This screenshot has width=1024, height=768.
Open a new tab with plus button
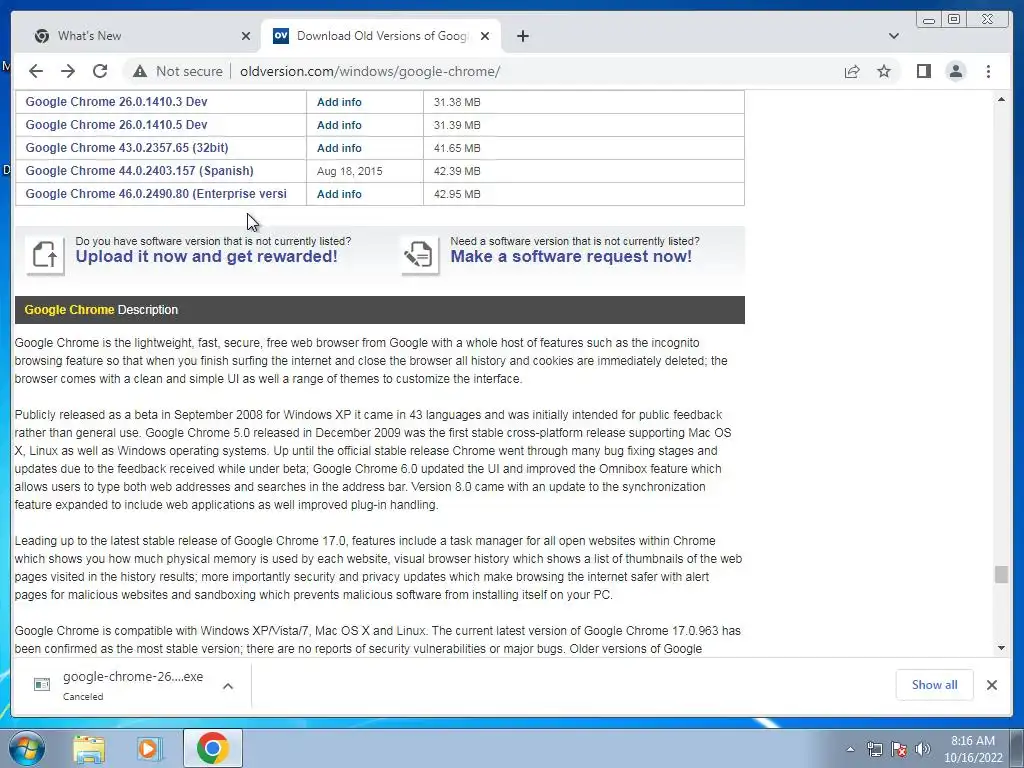pyautogui.click(x=522, y=36)
